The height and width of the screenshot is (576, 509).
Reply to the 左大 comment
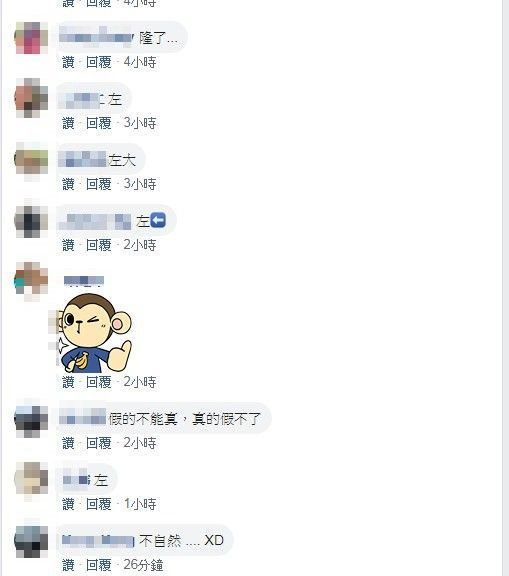click(x=98, y=184)
